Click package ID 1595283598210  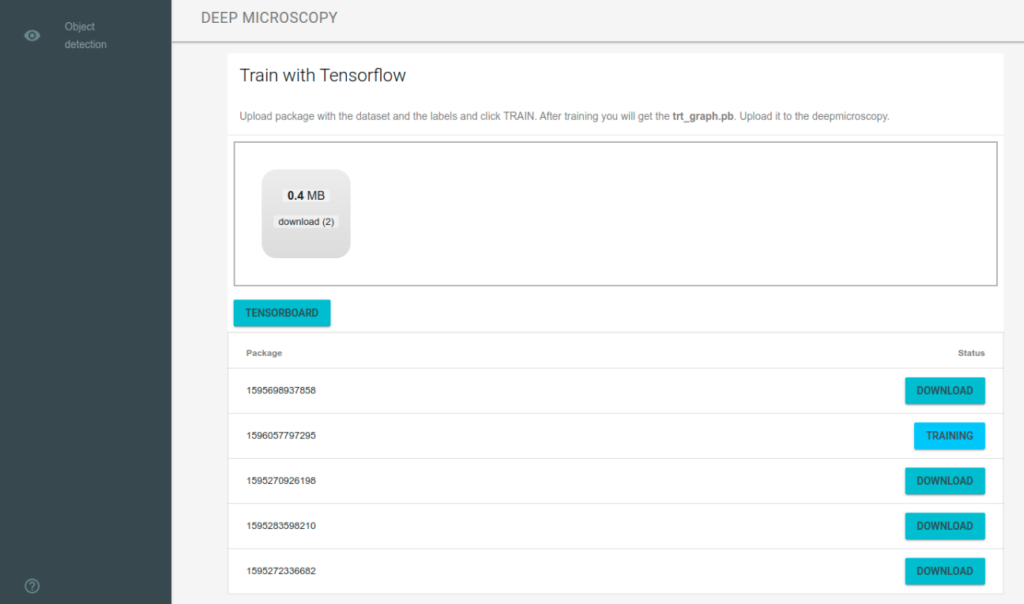(x=281, y=526)
